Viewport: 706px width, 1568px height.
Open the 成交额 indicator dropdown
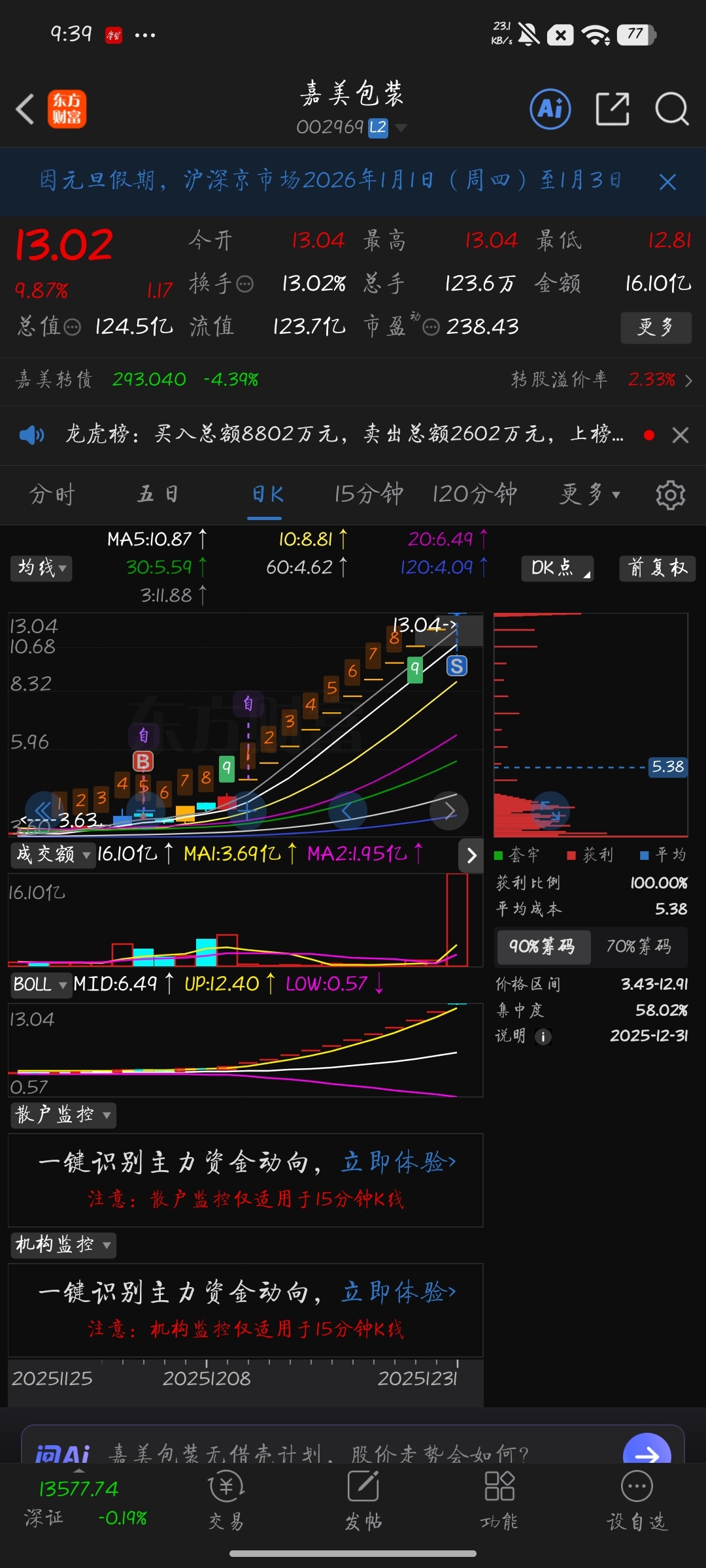[53, 855]
